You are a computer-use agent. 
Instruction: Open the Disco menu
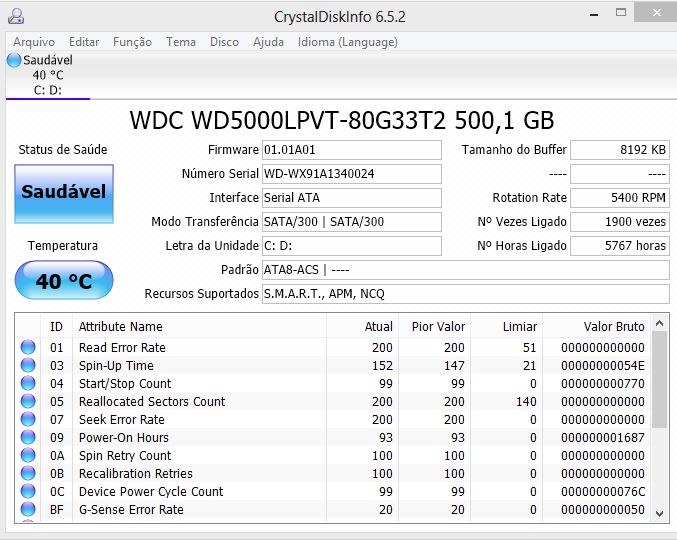224,42
